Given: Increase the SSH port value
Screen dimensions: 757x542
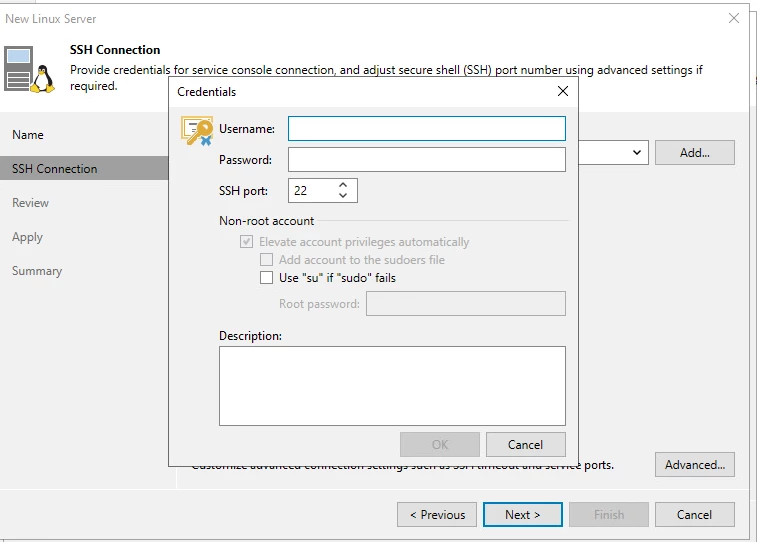Looking at the screenshot, I should 343,185.
